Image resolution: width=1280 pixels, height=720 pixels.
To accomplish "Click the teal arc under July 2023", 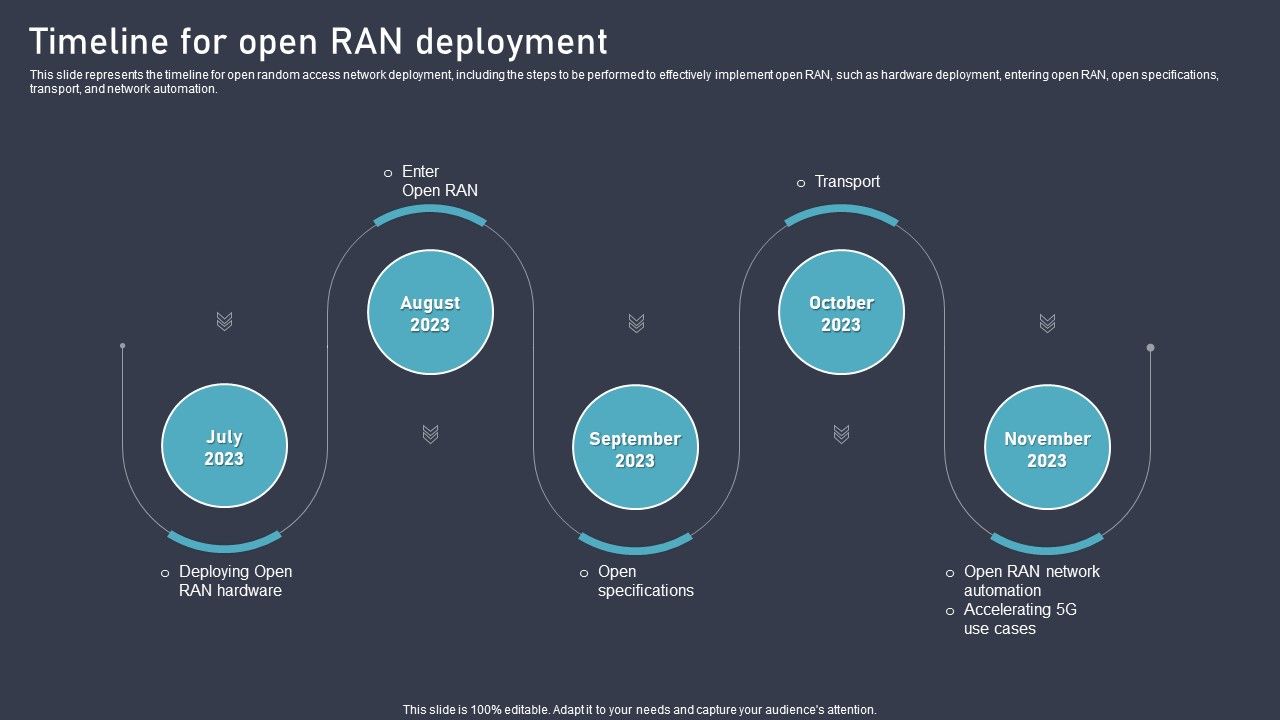I will click(224, 545).
